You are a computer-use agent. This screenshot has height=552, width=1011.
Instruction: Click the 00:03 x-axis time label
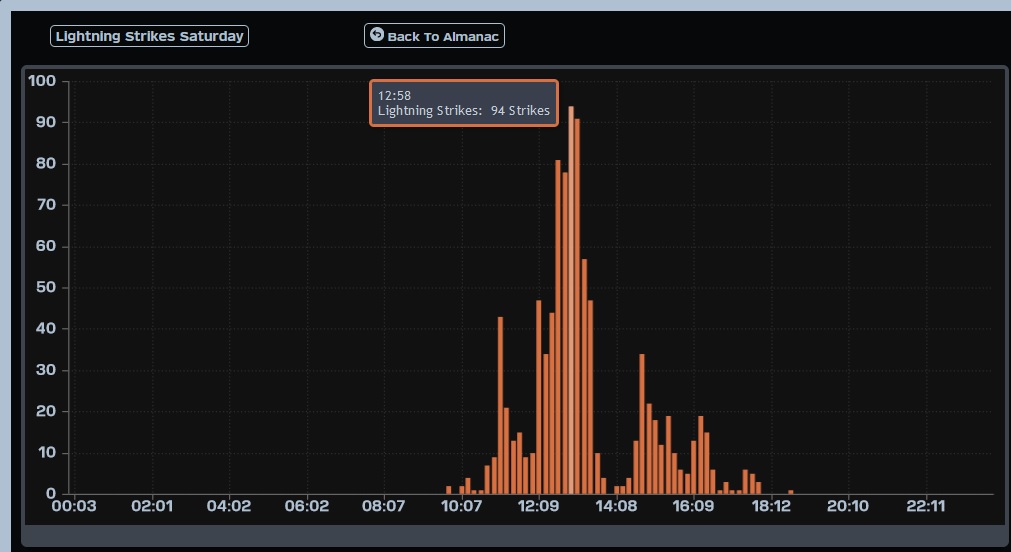(x=73, y=507)
